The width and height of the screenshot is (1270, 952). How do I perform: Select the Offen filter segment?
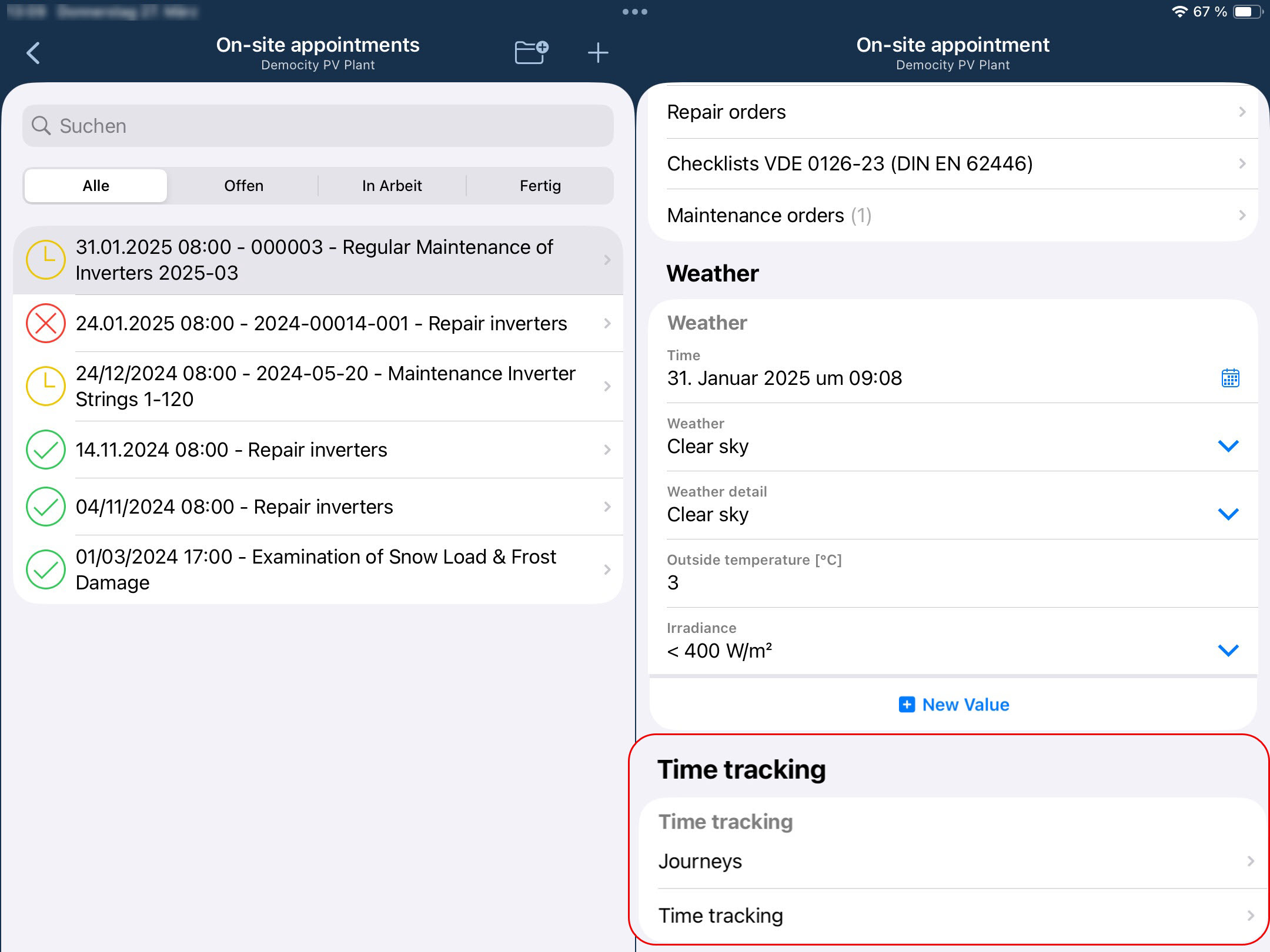point(243,186)
